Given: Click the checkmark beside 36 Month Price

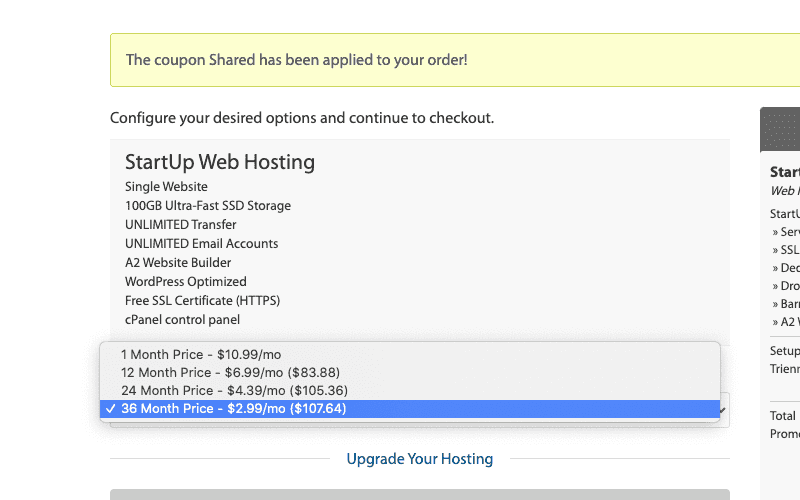Looking at the screenshot, I should click(110, 409).
